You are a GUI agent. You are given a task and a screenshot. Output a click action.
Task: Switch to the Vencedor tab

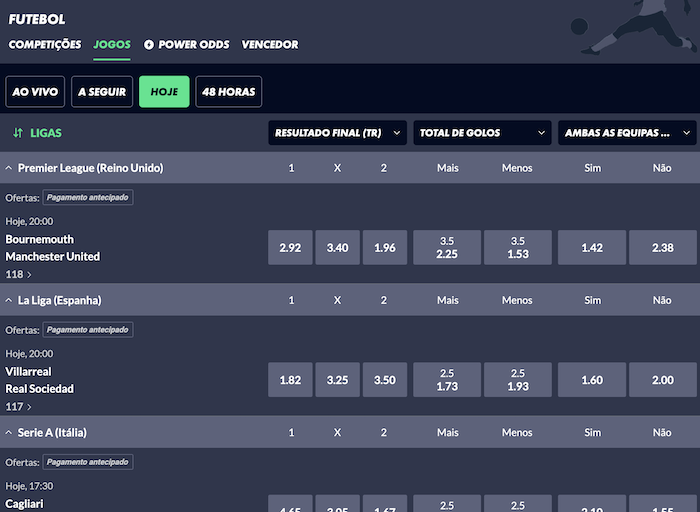point(270,45)
